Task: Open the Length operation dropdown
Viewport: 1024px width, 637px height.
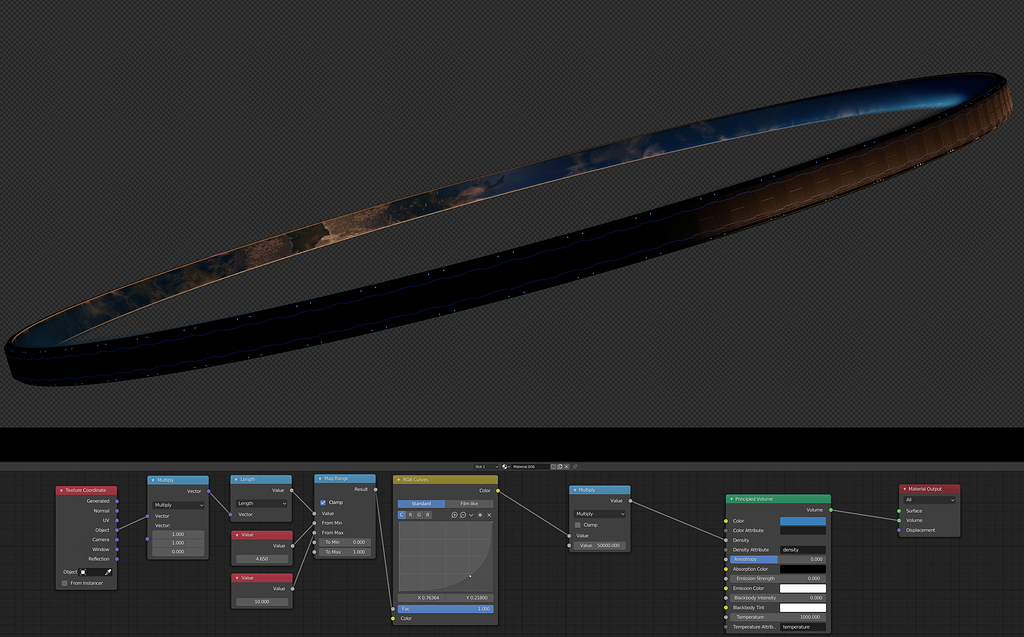Action: coord(262,503)
